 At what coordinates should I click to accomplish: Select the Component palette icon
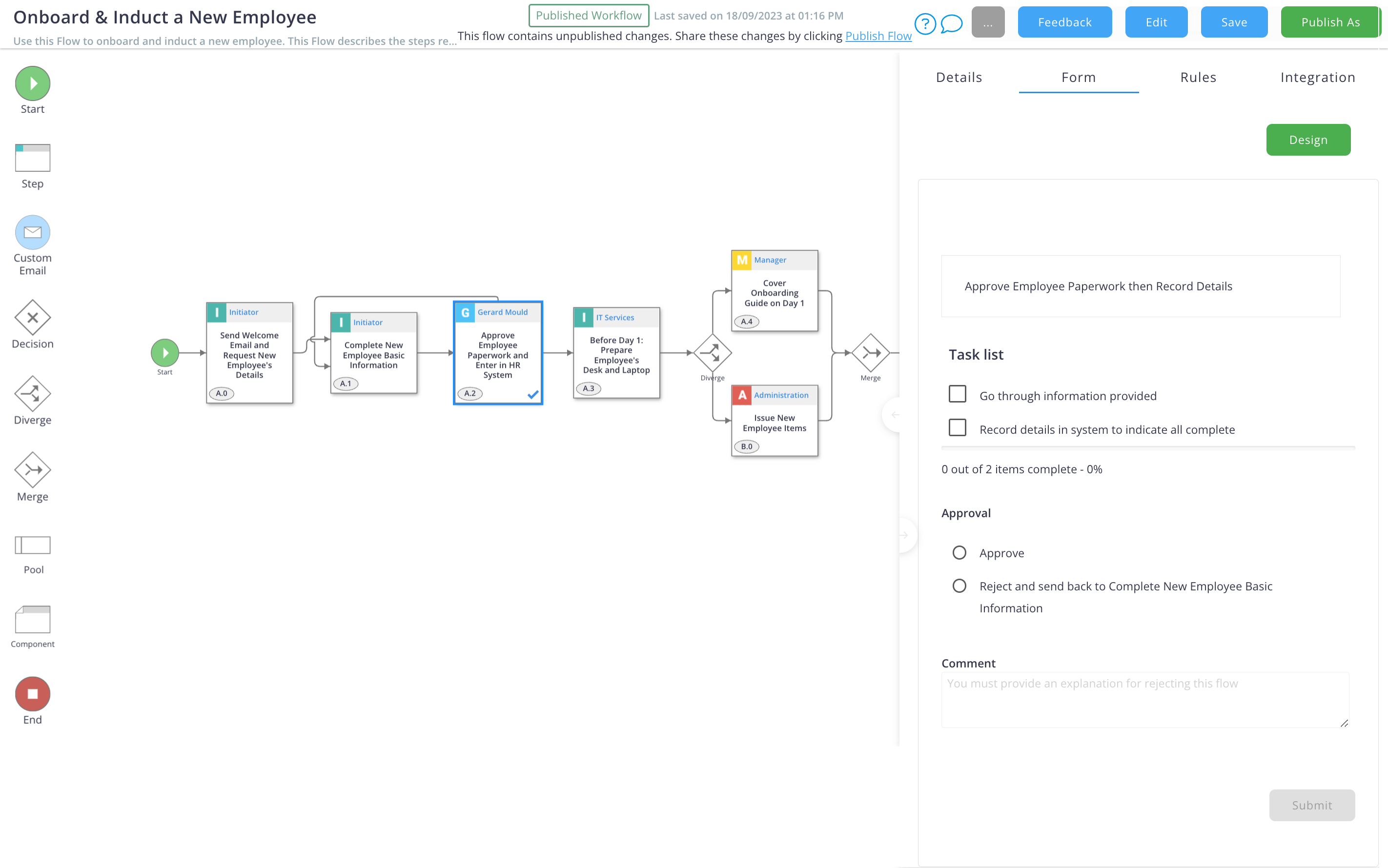[32, 620]
